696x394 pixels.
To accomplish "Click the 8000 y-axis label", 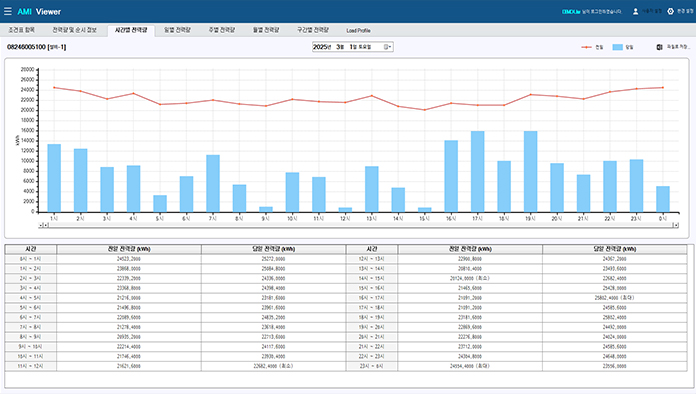I will (x=29, y=171).
